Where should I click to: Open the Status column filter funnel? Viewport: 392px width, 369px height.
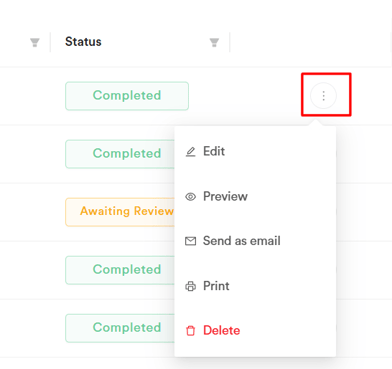214,42
